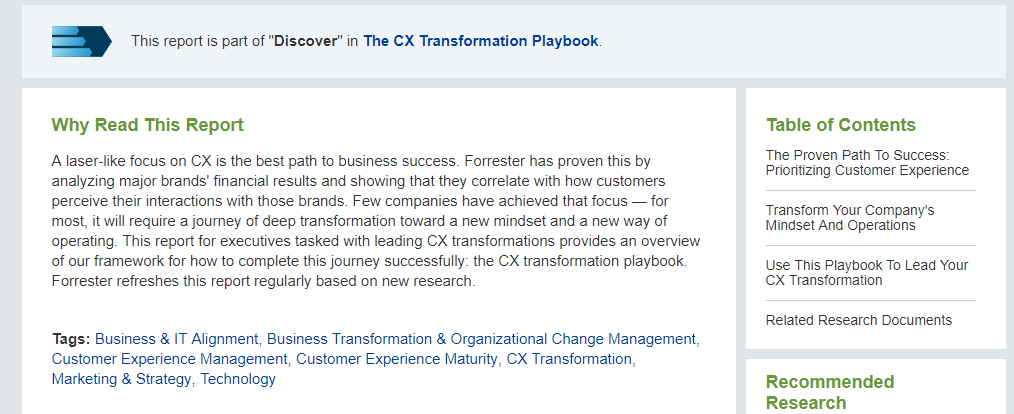Select the Marketing & Strategy tag
1014x414 pixels.
coord(121,379)
